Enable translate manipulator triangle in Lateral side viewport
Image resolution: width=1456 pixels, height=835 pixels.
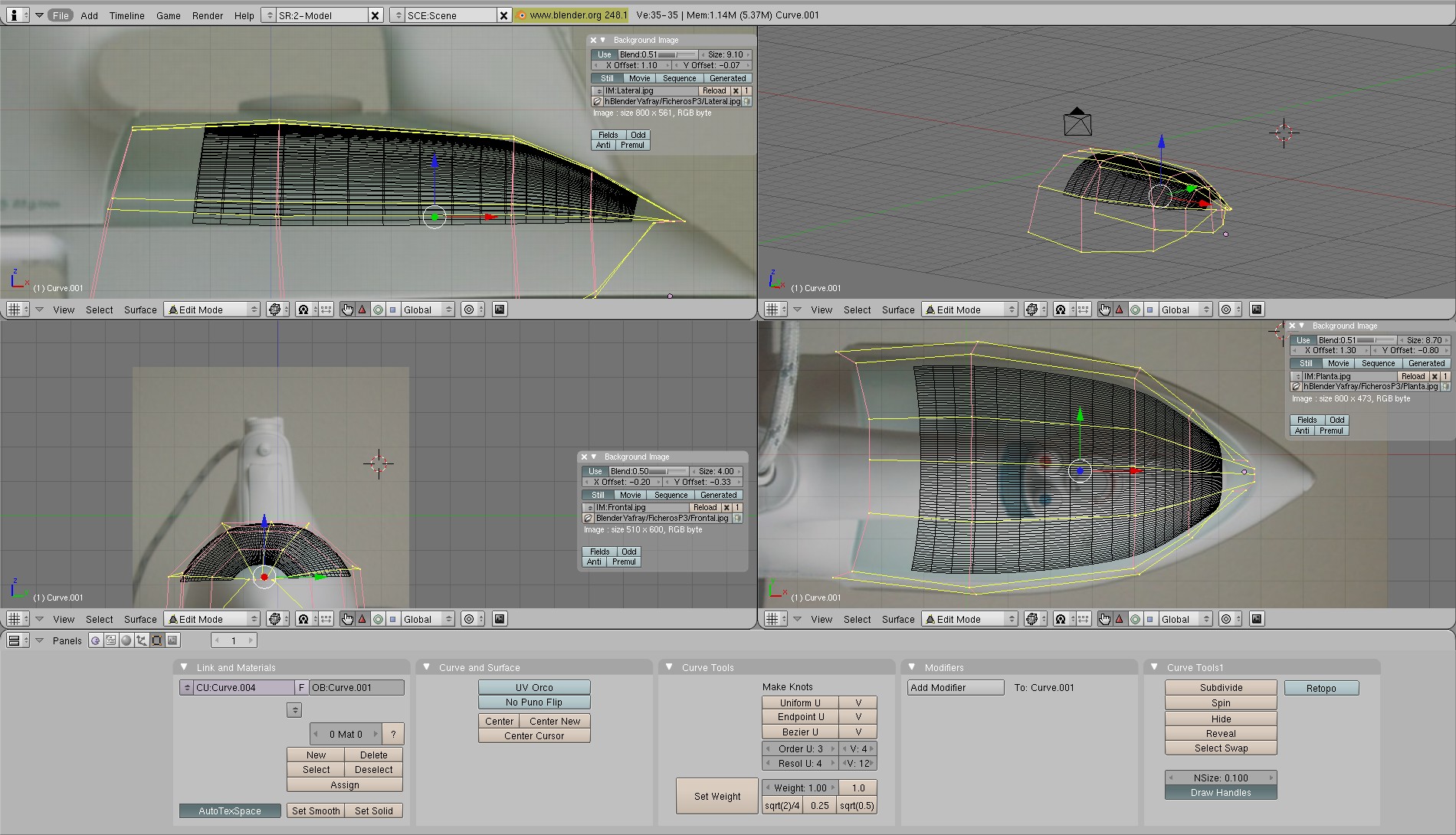[362, 309]
